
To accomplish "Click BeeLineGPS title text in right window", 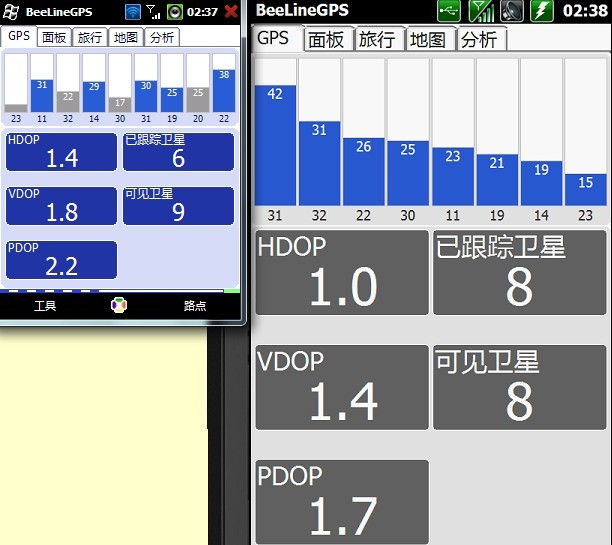I will pyautogui.click(x=302, y=11).
